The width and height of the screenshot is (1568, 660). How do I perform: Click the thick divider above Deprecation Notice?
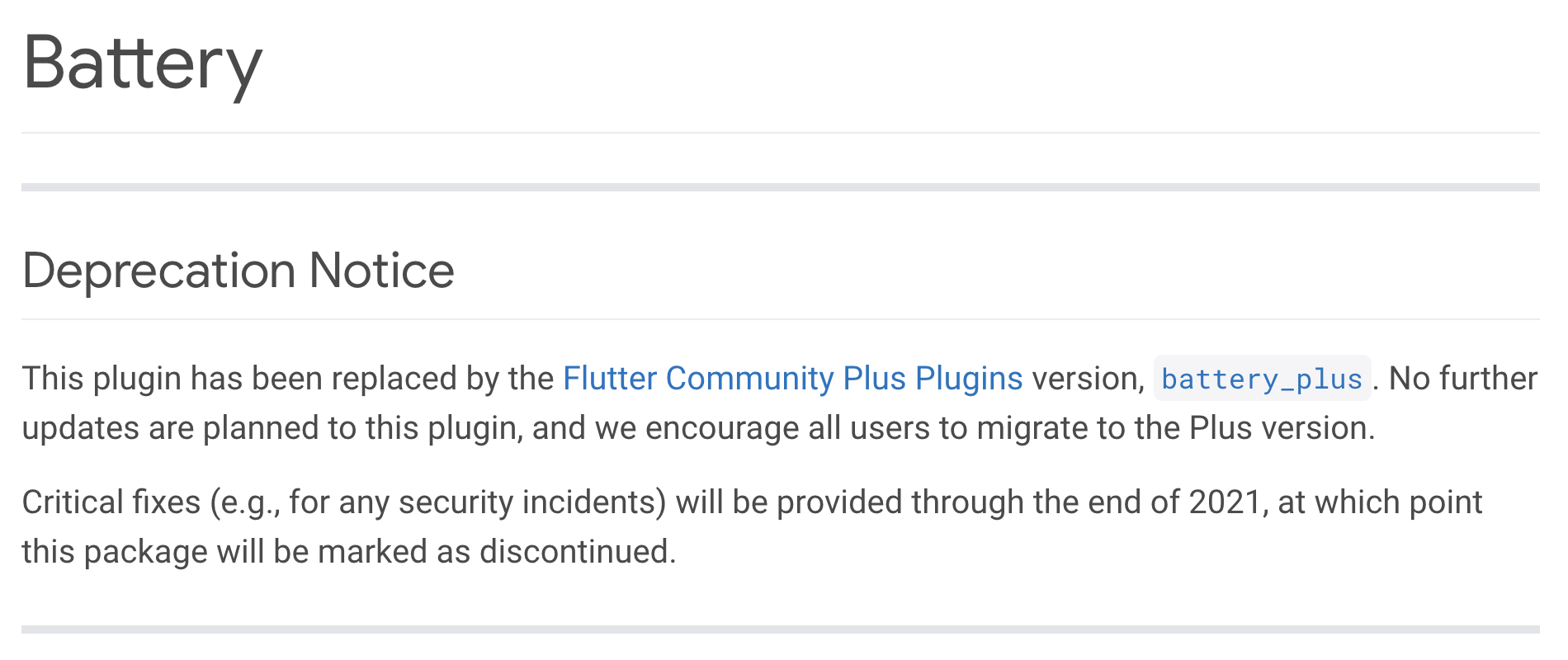click(x=781, y=187)
